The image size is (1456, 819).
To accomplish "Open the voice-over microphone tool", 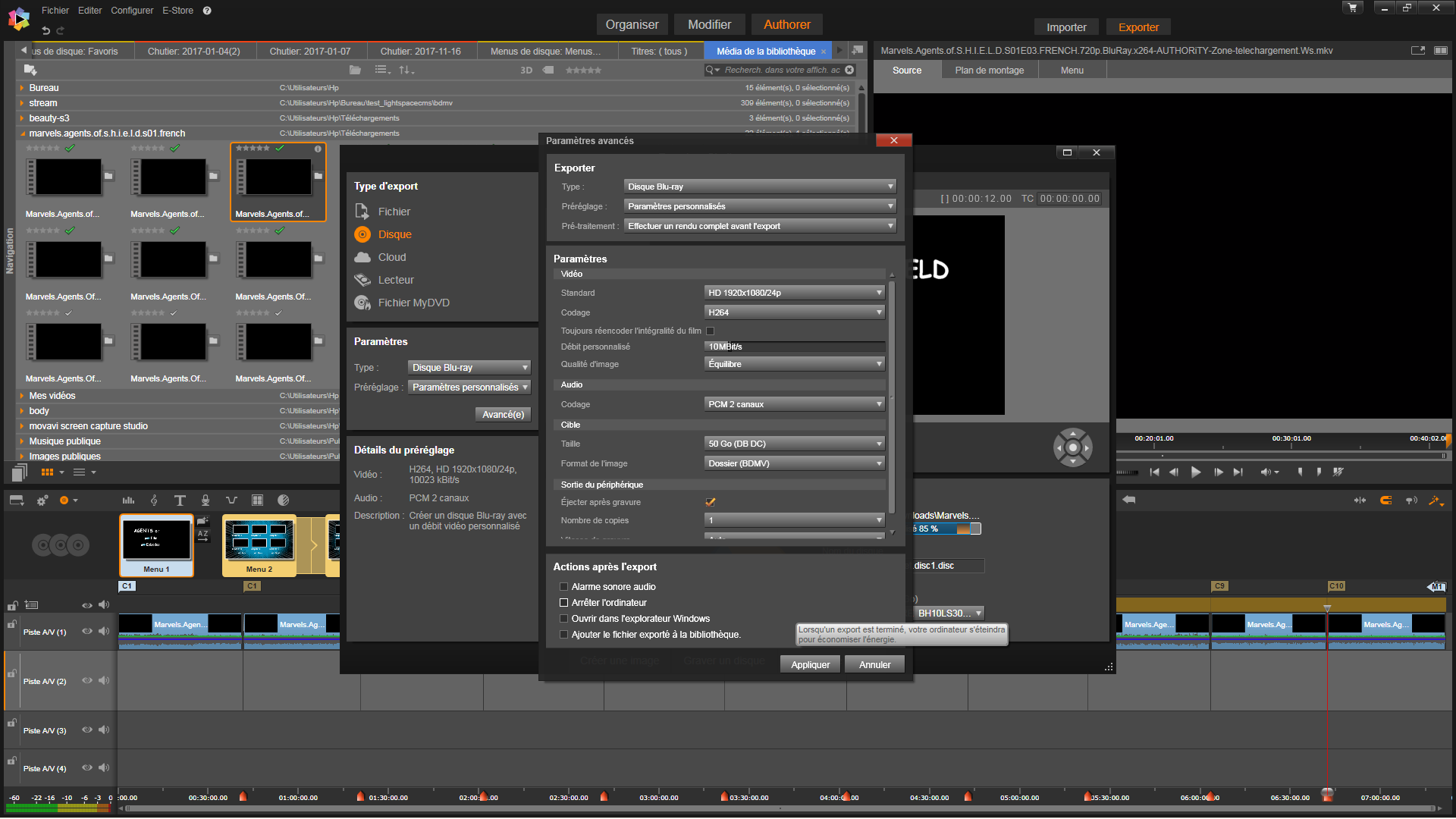I will click(206, 500).
